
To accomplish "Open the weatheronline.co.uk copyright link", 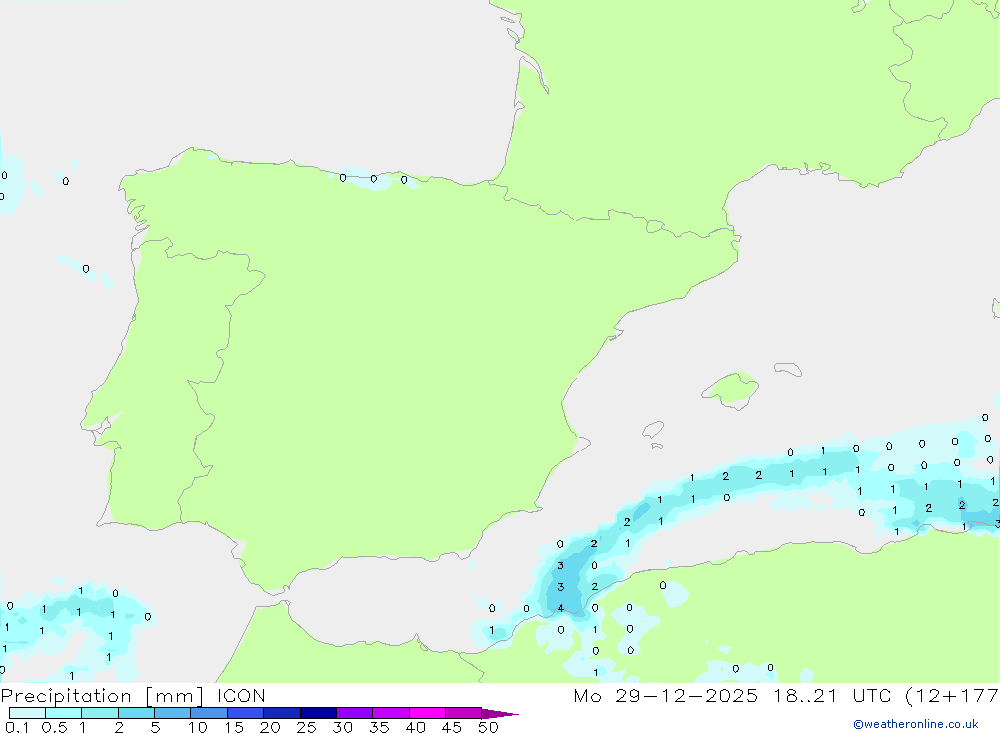I will pyautogui.click(x=916, y=724).
